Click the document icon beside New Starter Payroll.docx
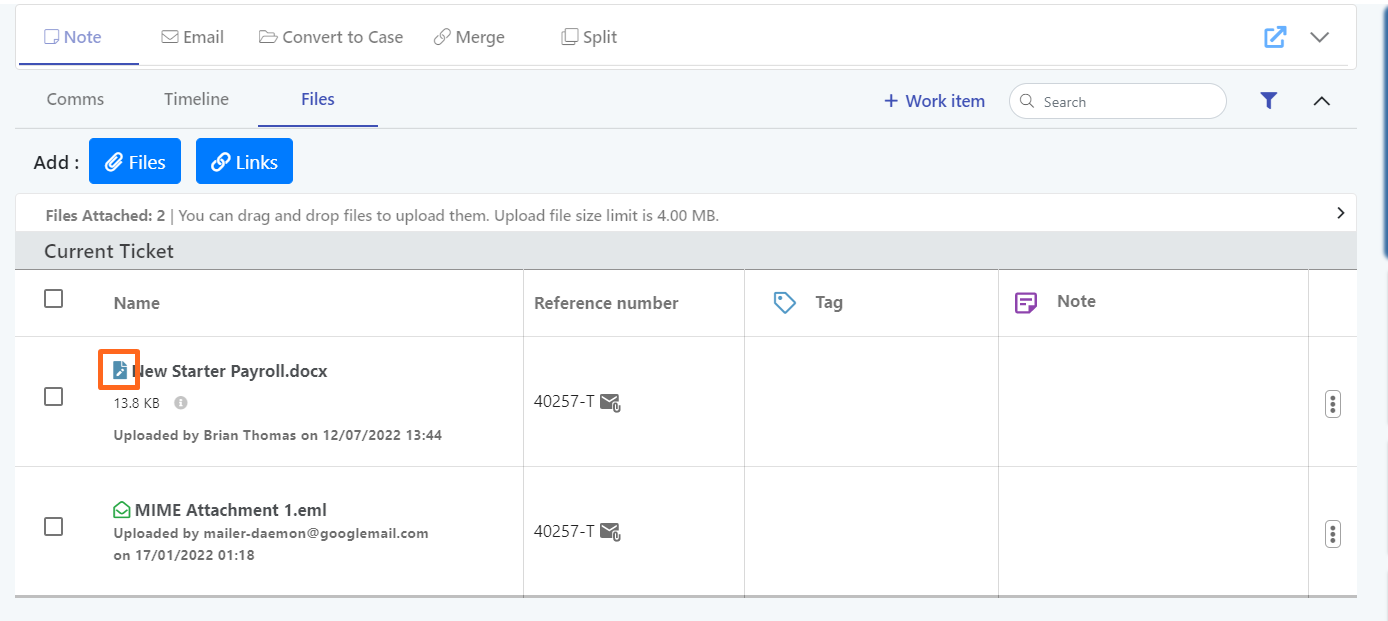The height and width of the screenshot is (621, 1388). [x=120, y=371]
